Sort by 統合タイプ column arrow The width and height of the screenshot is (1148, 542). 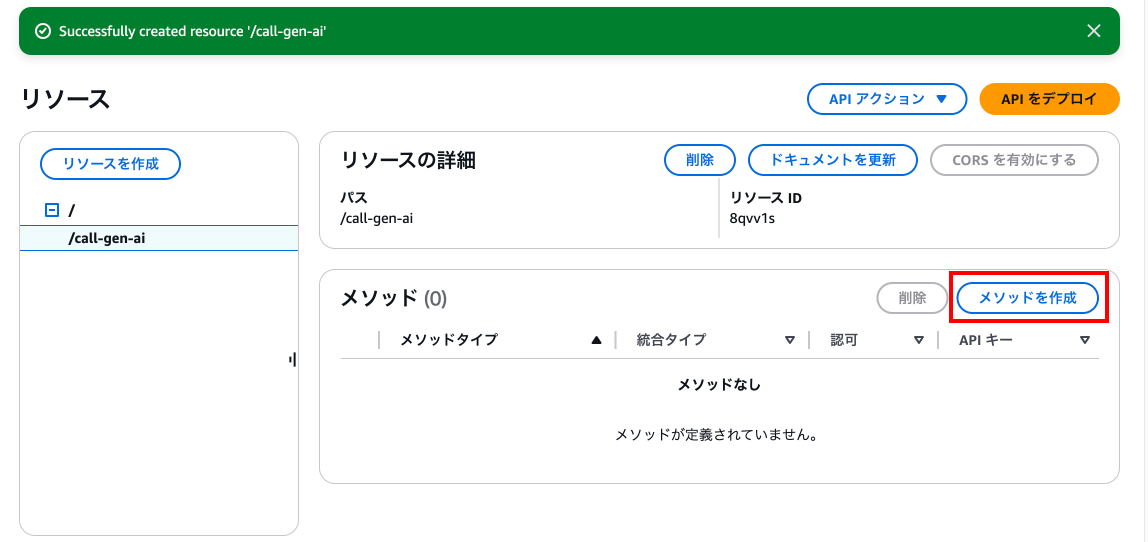point(789,340)
